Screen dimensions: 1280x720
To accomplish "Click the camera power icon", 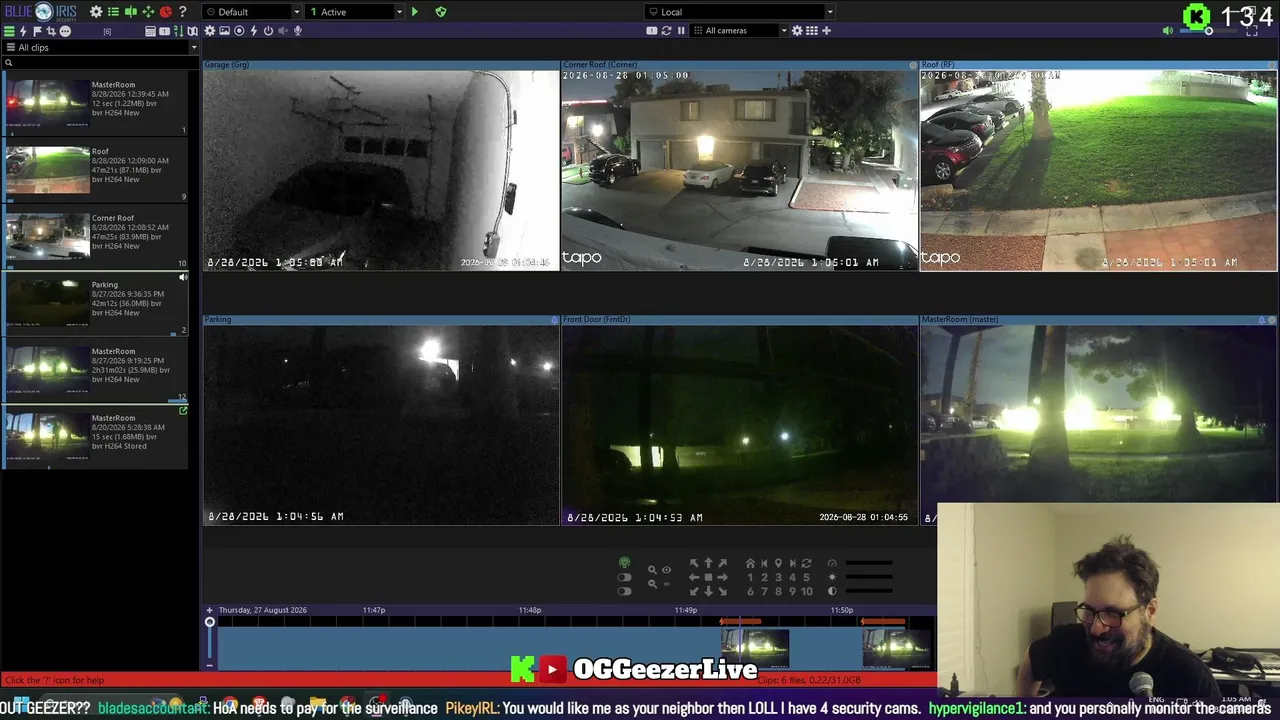I will pos(268,31).
